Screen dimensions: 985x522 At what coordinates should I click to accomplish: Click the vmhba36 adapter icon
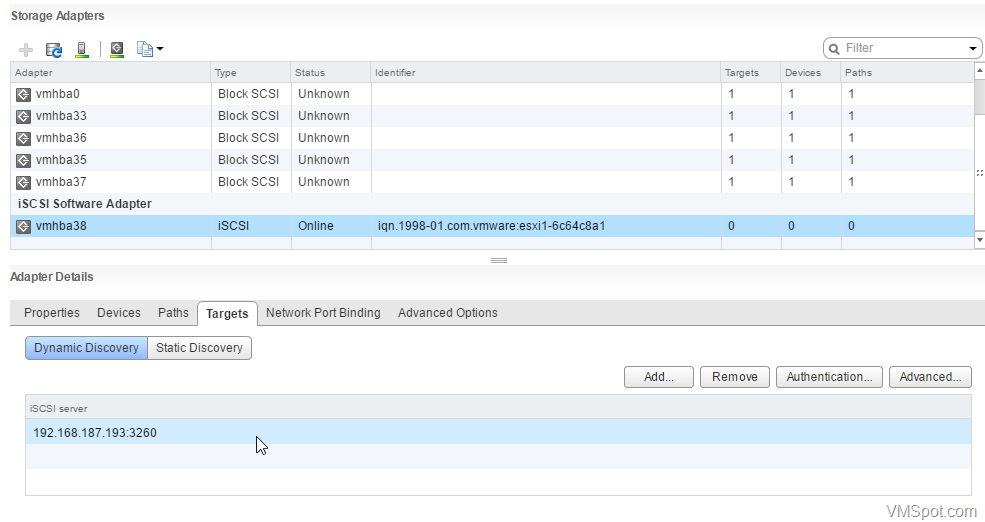[23, 138]
